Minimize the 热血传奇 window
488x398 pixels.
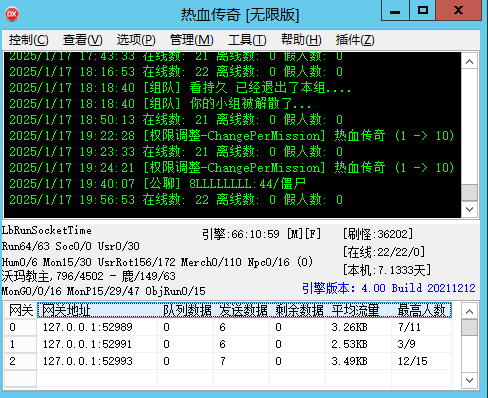395,11
